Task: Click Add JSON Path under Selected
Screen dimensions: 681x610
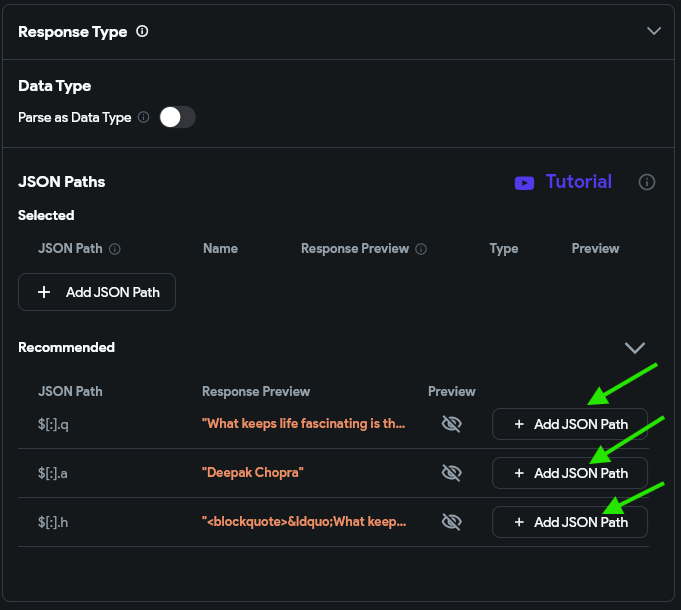Action: point(97,292)
